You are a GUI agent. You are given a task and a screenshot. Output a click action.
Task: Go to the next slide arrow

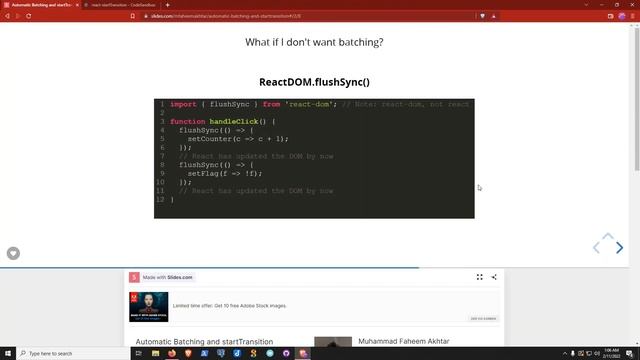click(x=620, y=248)
